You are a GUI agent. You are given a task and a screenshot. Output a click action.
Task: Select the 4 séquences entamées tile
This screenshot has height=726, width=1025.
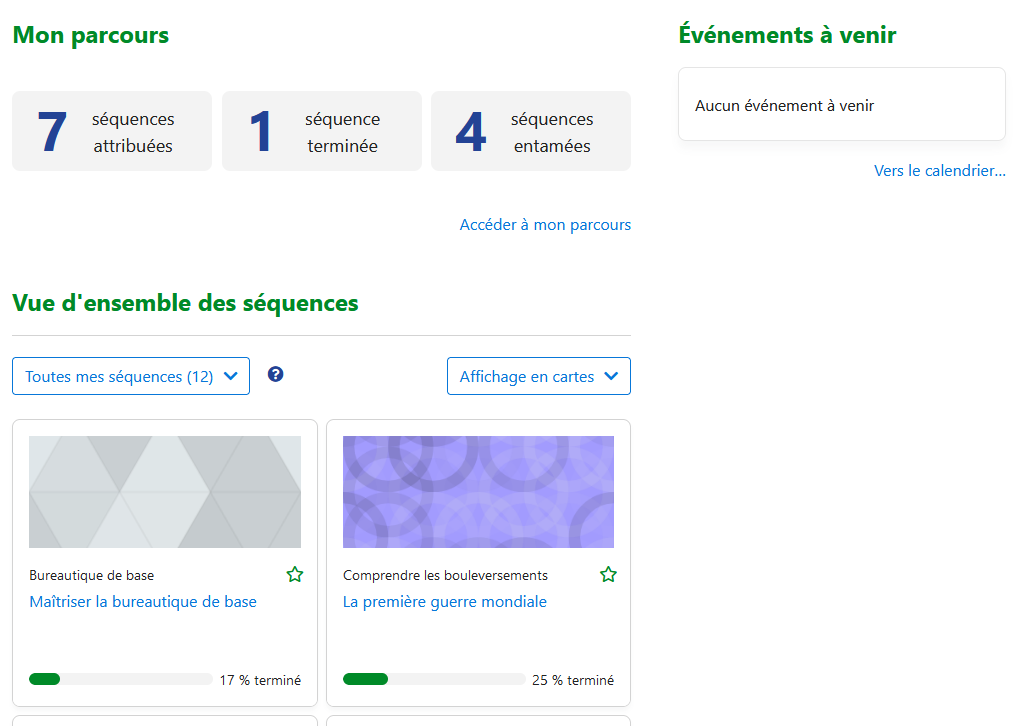pyautogui.click(x=530, y=132)
